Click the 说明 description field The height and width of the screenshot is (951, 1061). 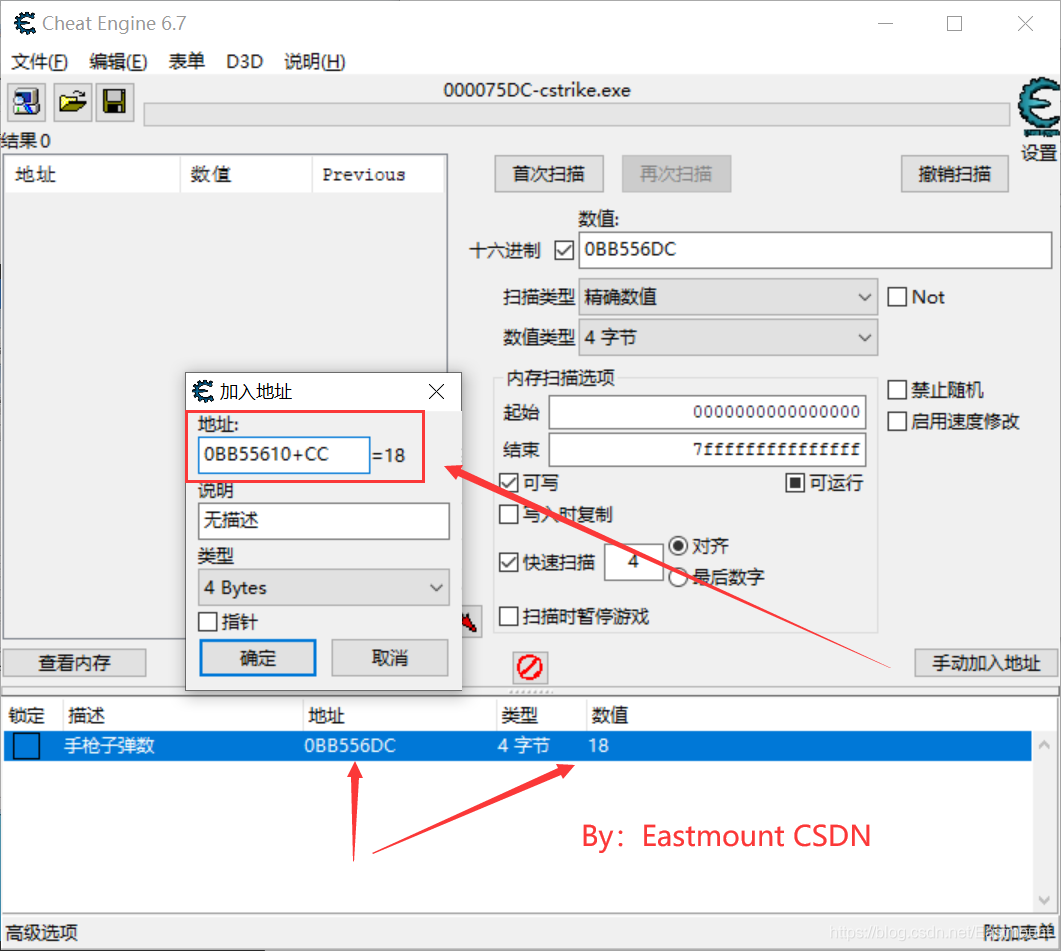[x=323, y=521]
